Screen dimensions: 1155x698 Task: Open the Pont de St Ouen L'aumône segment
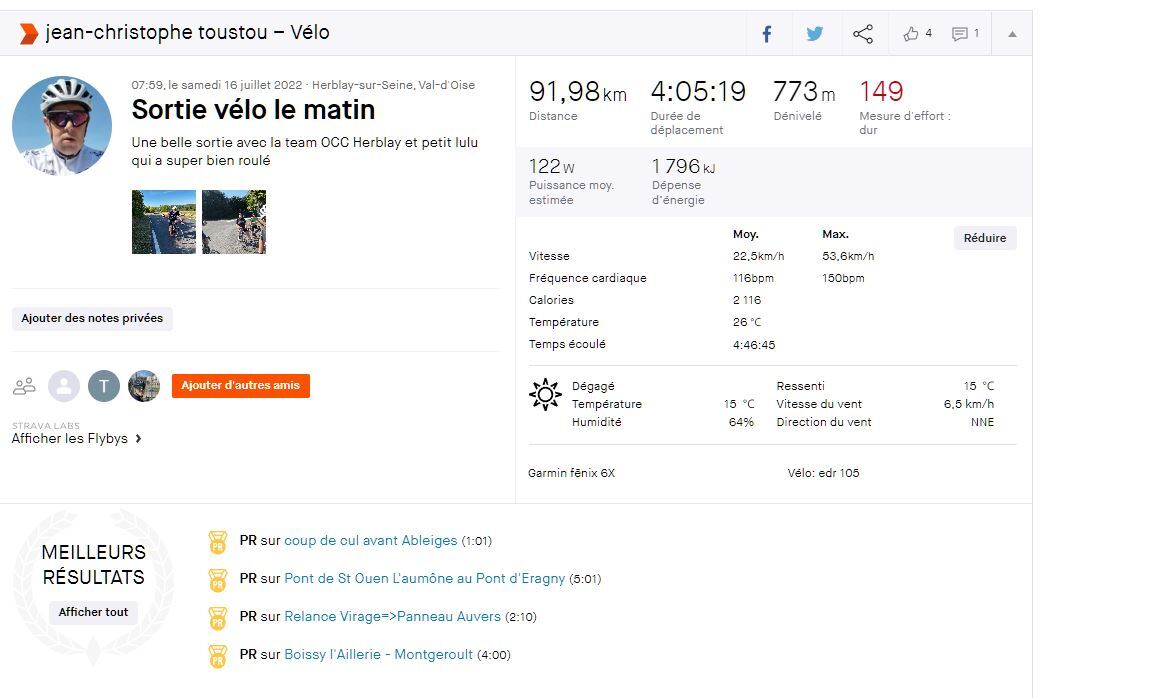coord(424,579)
